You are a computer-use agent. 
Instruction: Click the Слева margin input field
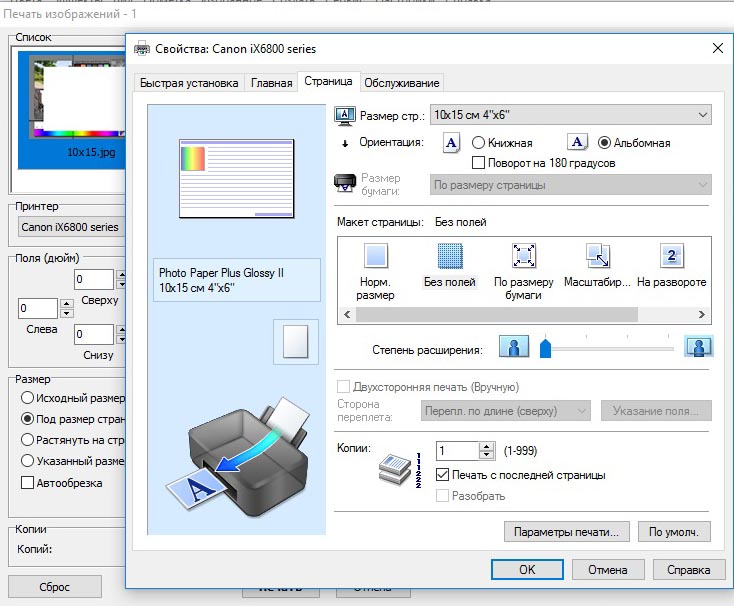click(x=38, y=308)
